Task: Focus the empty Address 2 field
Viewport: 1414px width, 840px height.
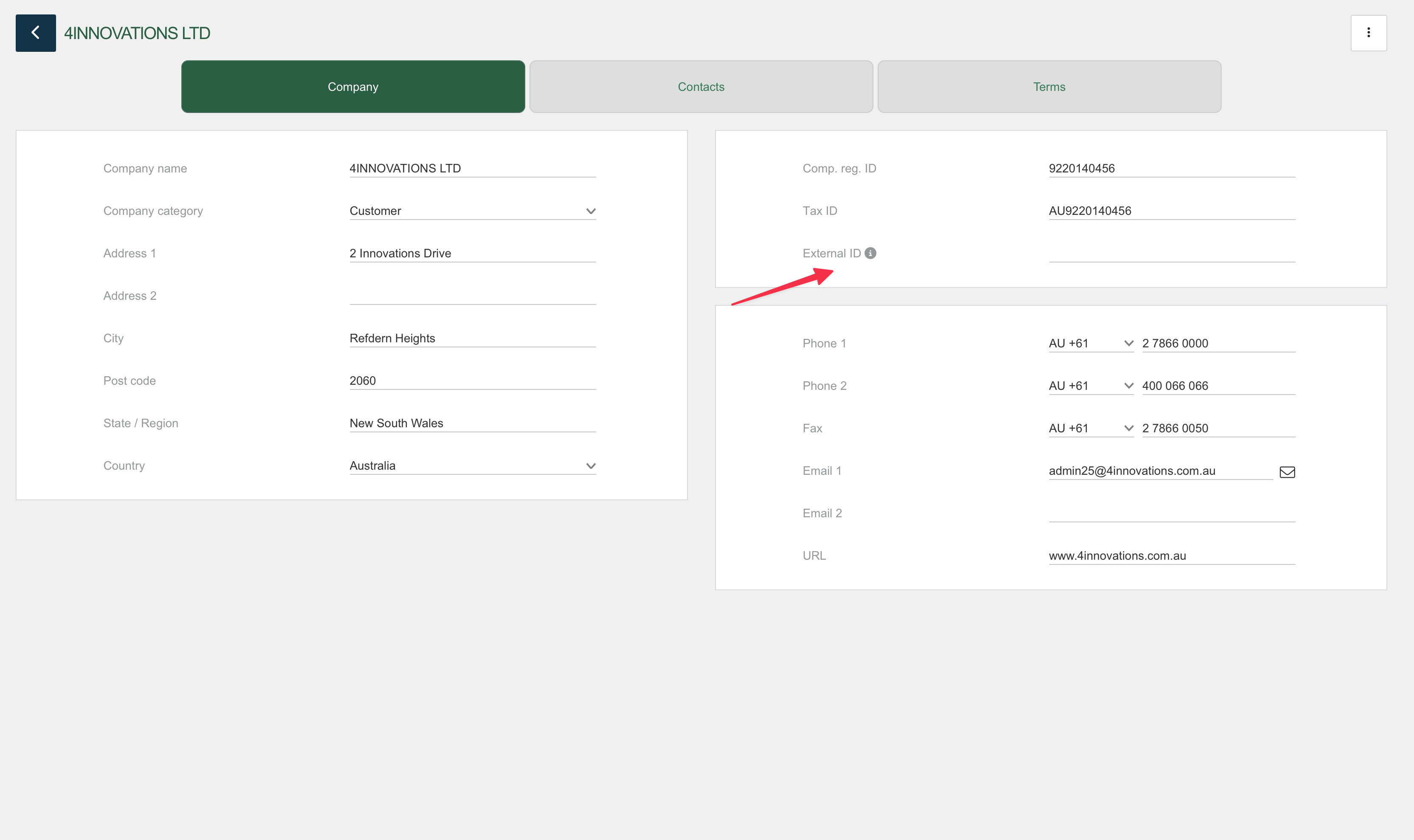Action: tap(473, 296)
